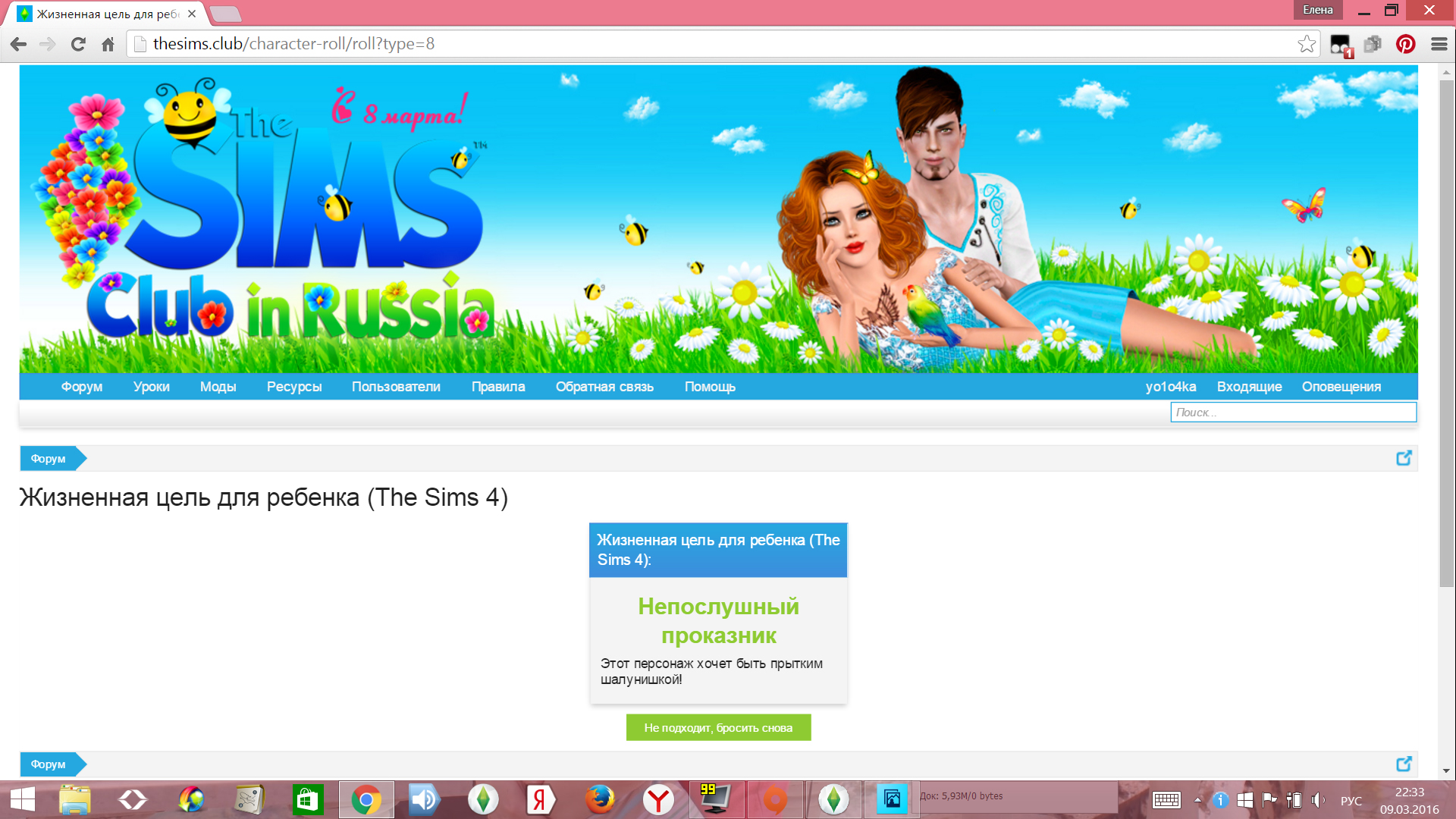Open File Explorer from the taskbar

(75, 800)
